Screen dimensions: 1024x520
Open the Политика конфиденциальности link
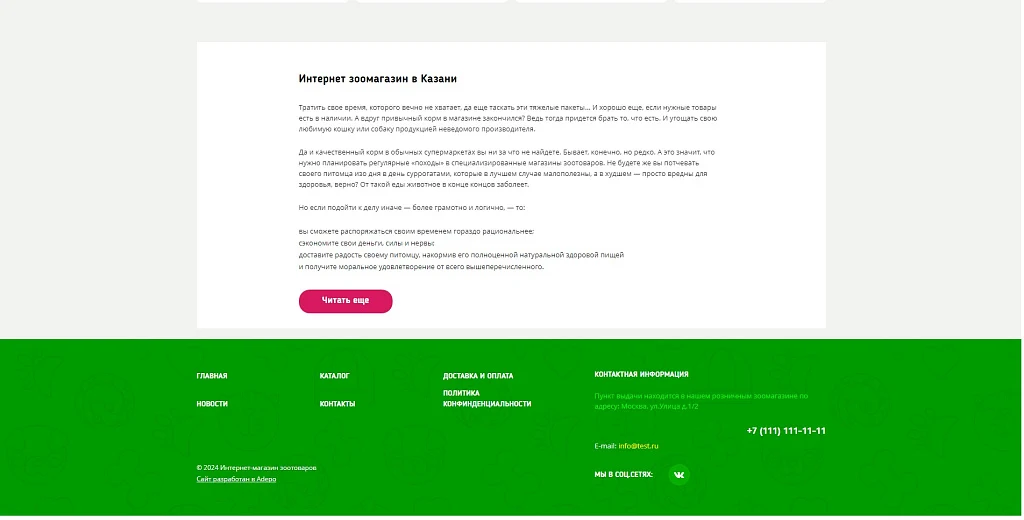[x=487, y=398]
